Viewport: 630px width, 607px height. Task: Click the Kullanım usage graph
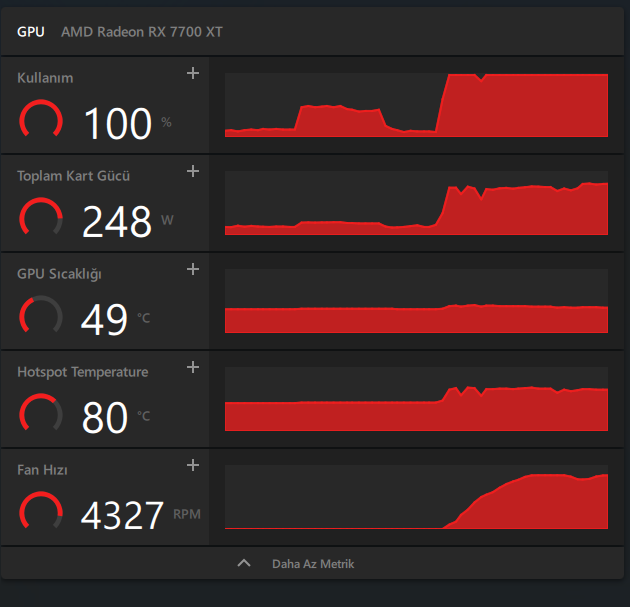(416, 105)
